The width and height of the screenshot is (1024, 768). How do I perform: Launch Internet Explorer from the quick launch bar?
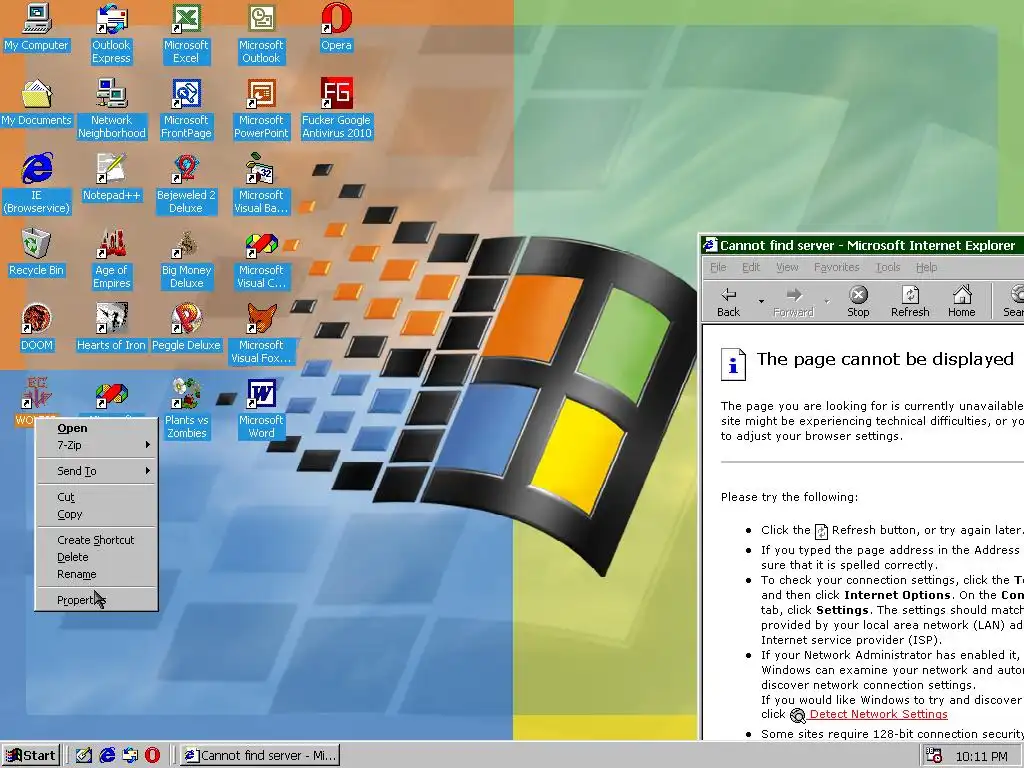[107, 756]
